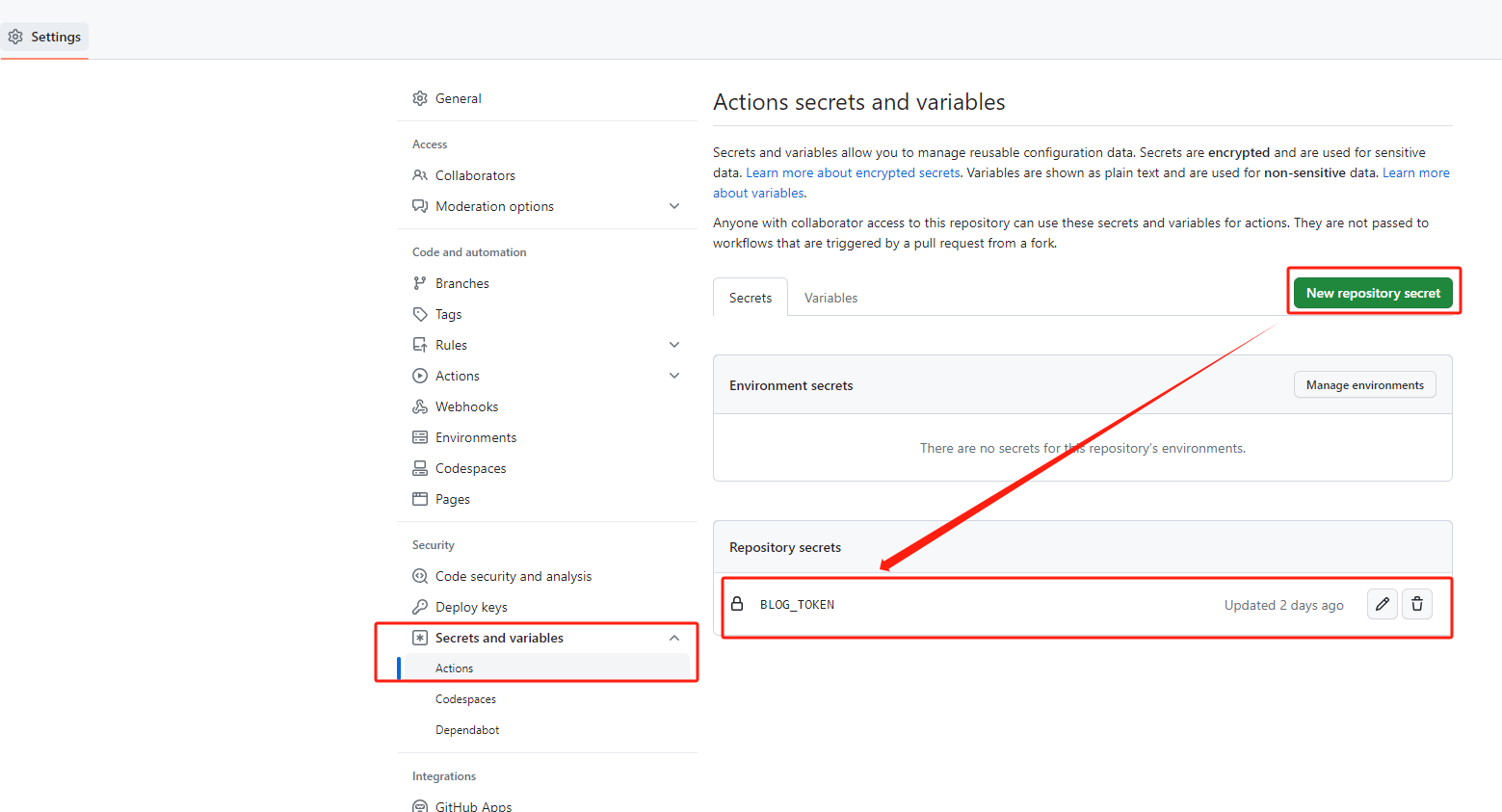
Task: Open the Webhooks settings icon
Action: tap(420, 406)
